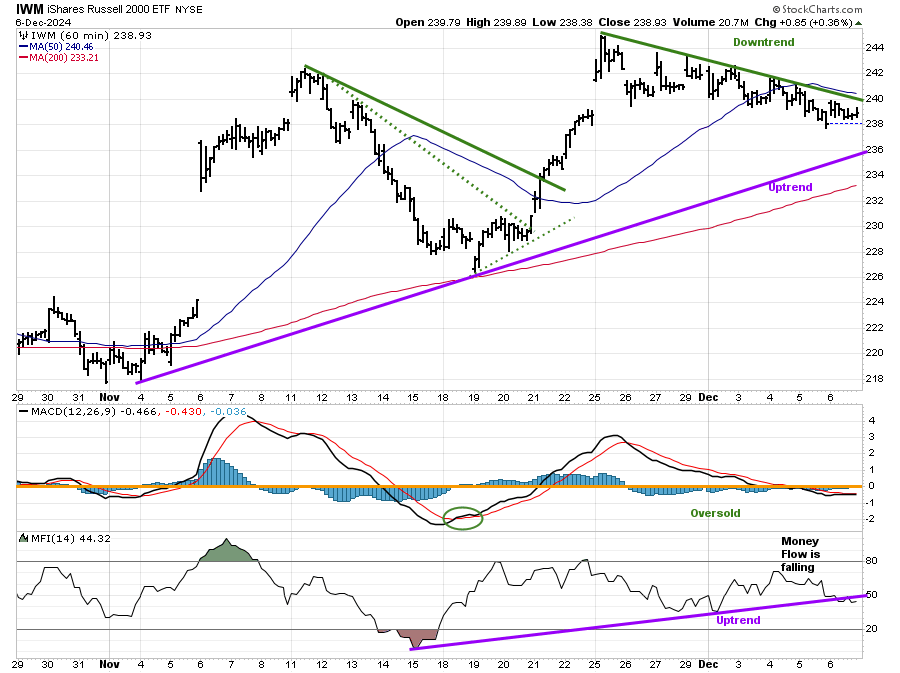Click the red oversold shaded area on MFI

pos(417,637)
